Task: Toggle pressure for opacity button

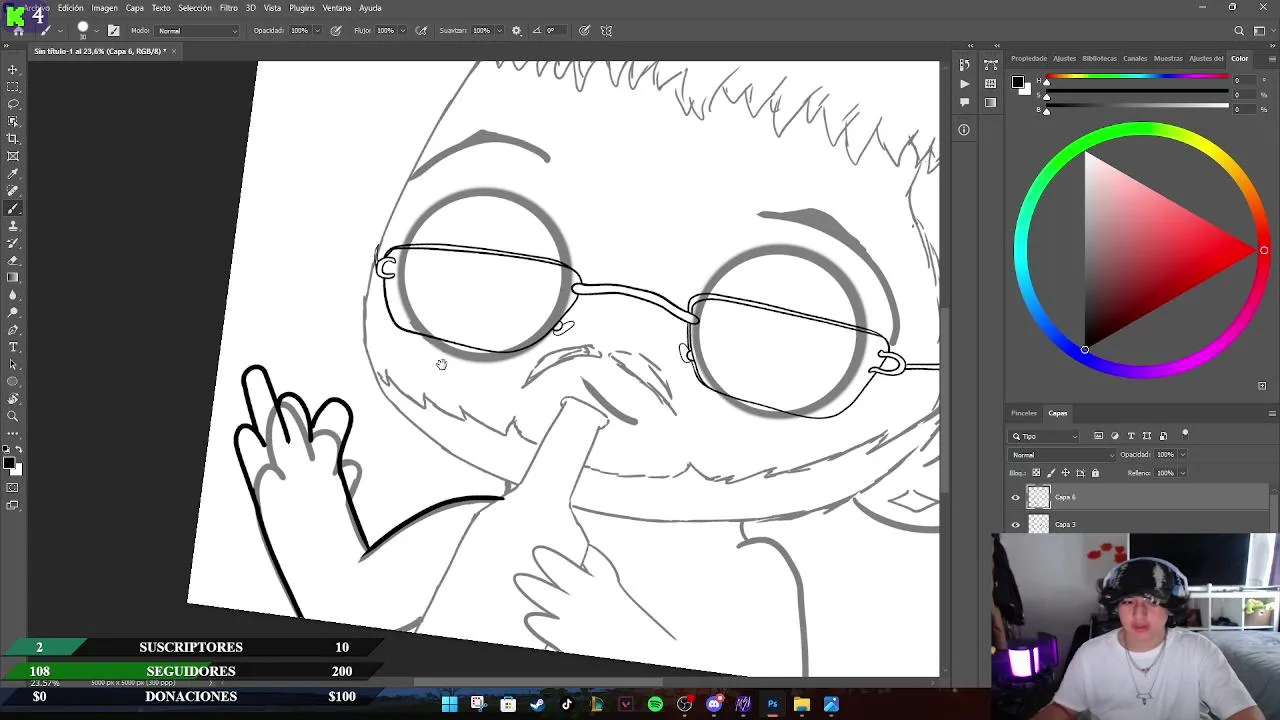Action: click(335, 31)
